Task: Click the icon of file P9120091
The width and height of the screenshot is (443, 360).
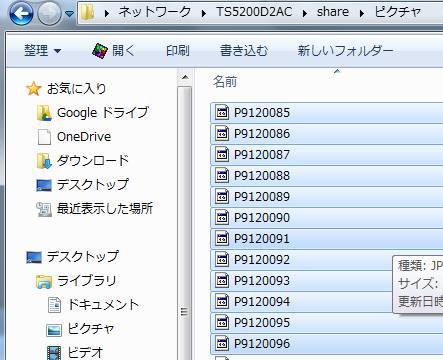Action: [222, 238]
